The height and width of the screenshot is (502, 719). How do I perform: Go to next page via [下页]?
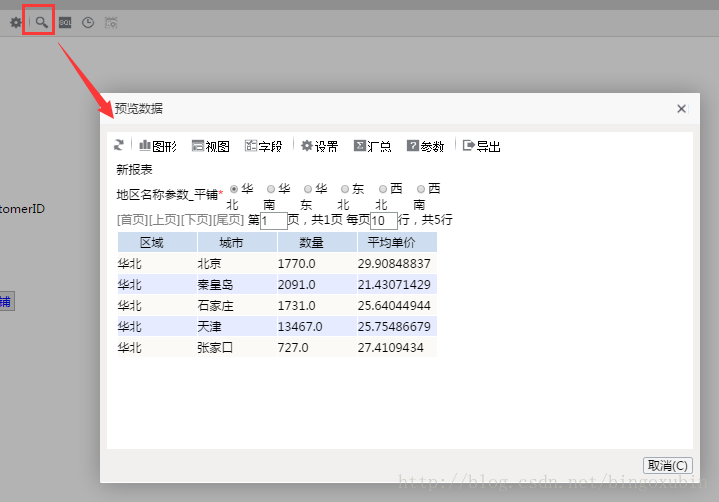196,220
